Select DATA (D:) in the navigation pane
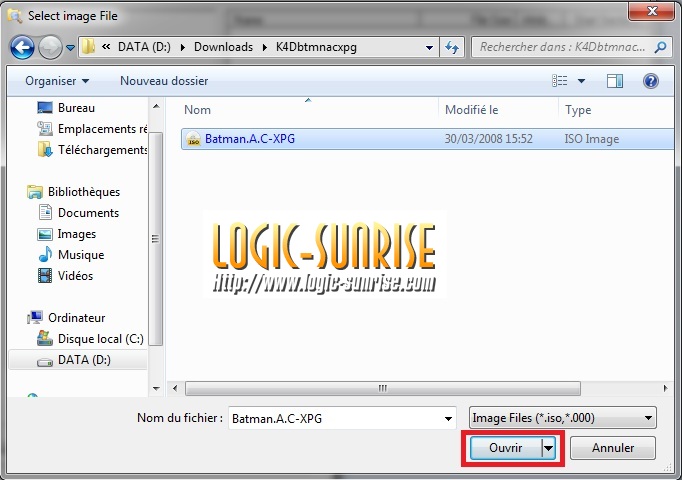 pos(84,360)
